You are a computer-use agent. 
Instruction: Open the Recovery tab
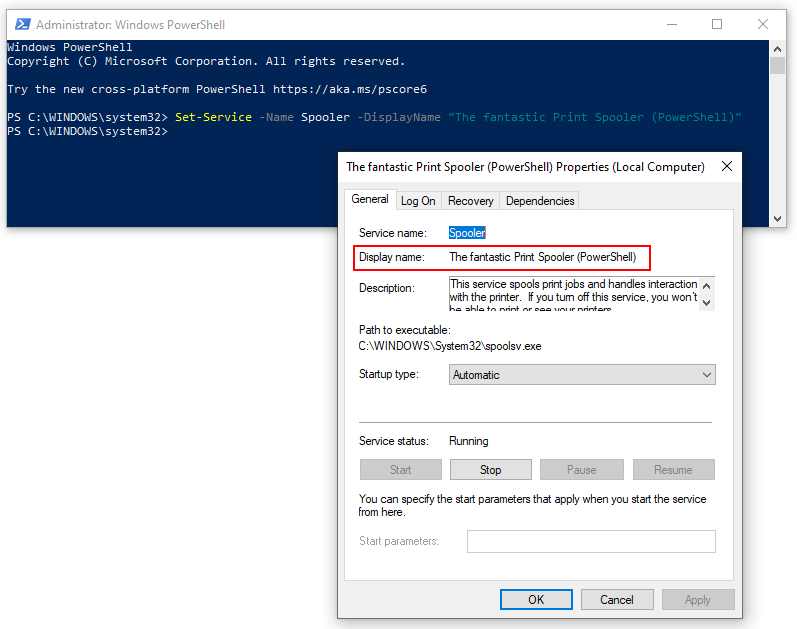tap(470, 201)
